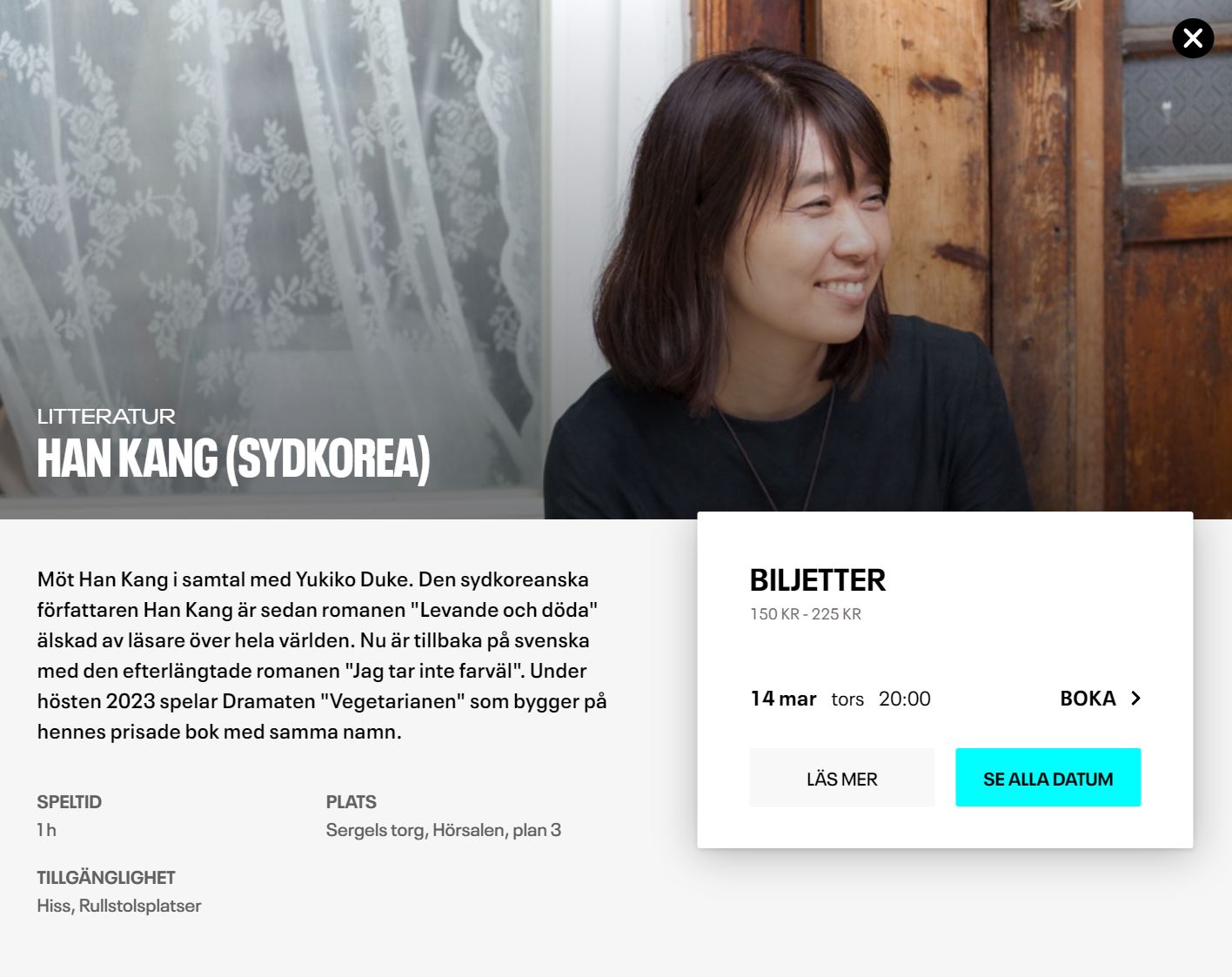1232x977 pixels.
Task: Select the 14 mar date entry
Action: pyautogui.click(x=783, y=699)
